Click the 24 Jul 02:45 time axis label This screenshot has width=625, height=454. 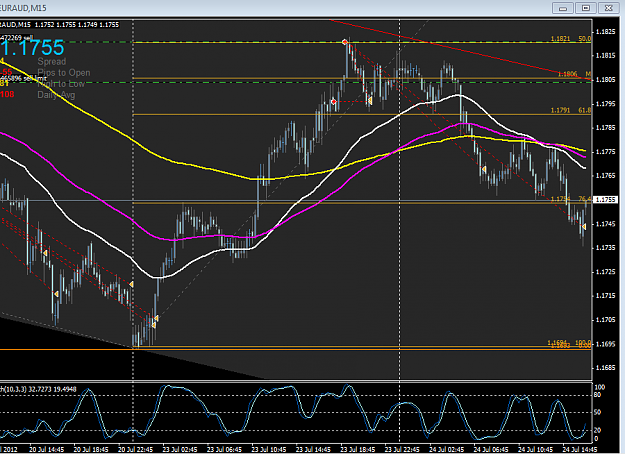446,449
